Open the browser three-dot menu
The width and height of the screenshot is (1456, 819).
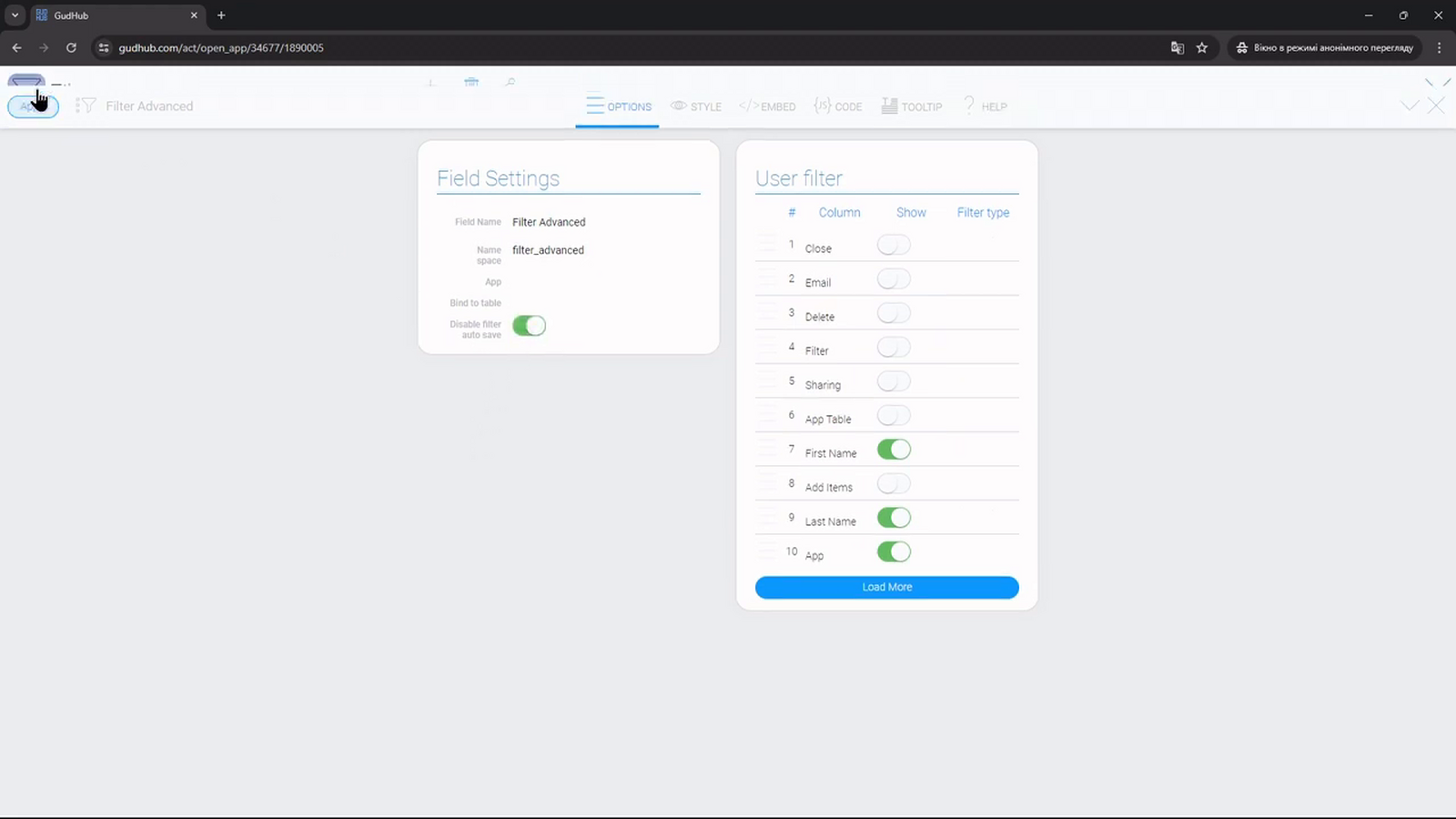tap(1439, 47)
